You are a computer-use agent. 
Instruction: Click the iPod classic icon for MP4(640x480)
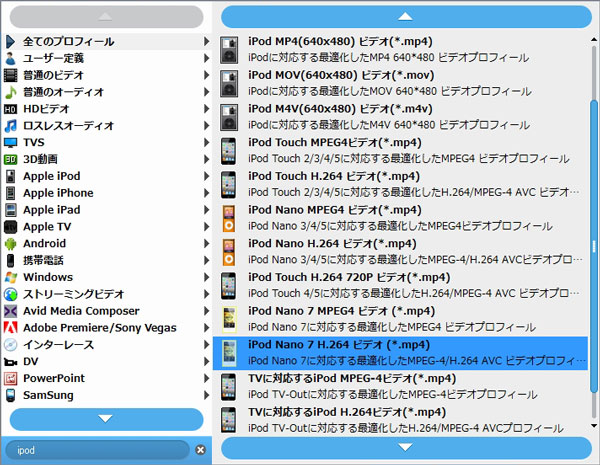coord(229,50)
